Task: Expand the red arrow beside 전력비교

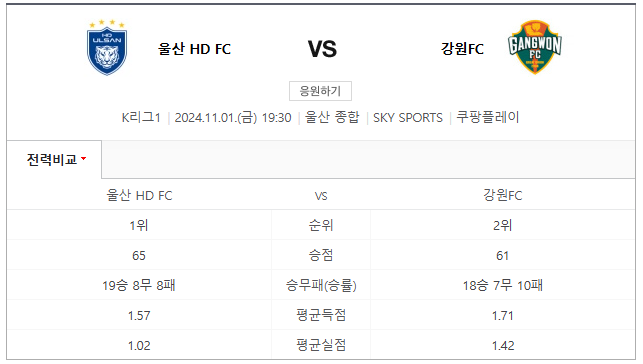Action: 84,159
